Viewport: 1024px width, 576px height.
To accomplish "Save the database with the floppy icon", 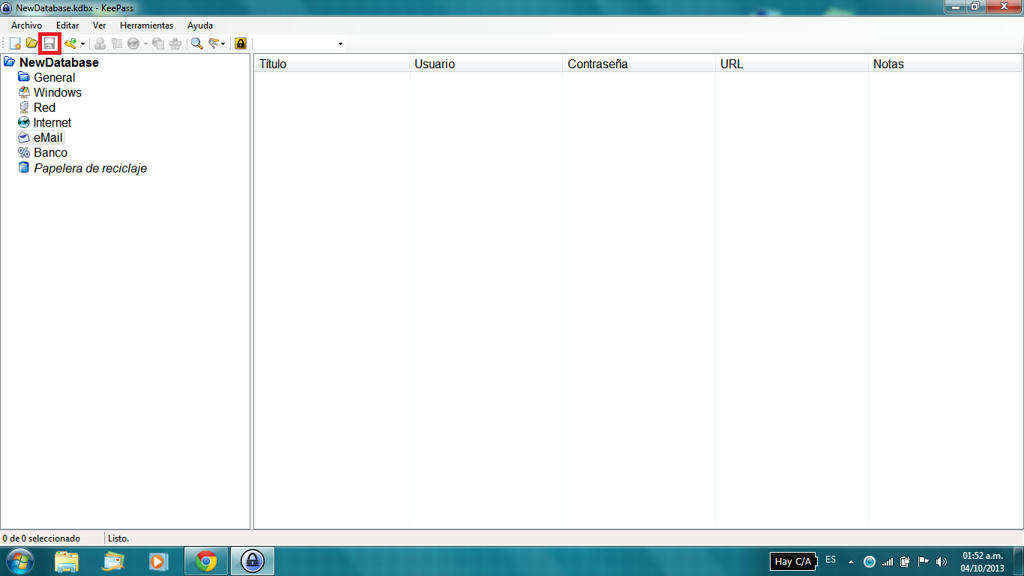I will pos(49,44).
